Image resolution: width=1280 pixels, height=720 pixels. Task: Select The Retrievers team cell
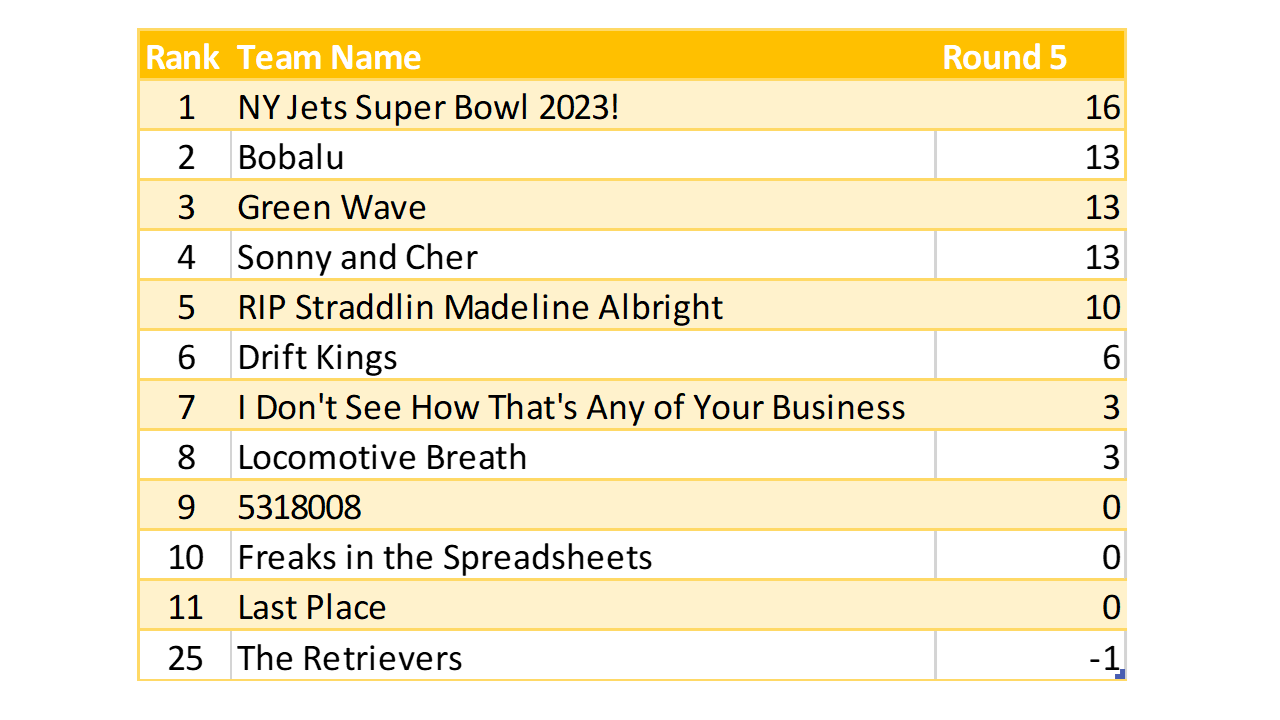[x=350, y=657]
